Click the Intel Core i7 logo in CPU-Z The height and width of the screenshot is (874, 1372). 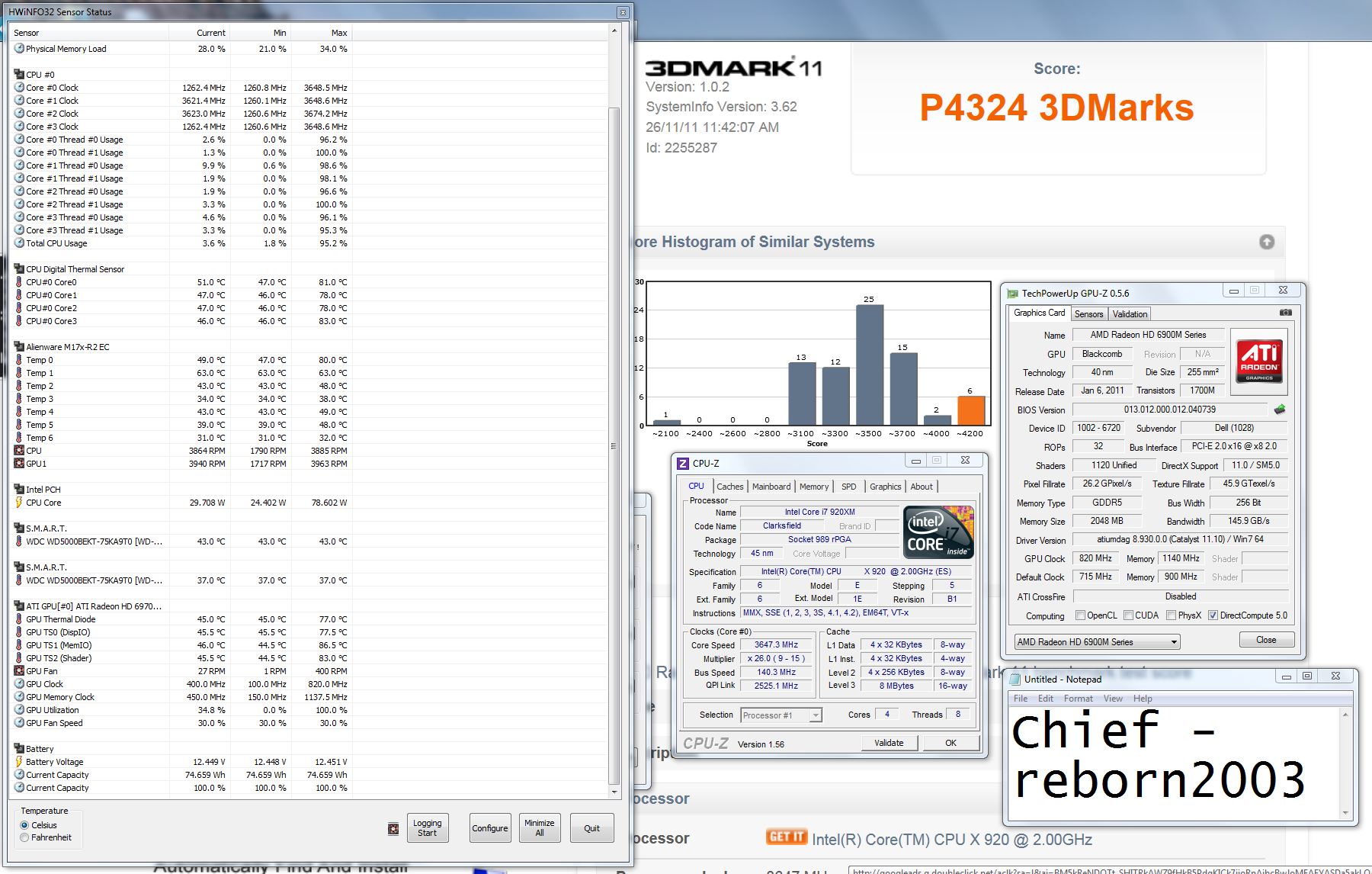pyautogui.click(x=939, y=532)
